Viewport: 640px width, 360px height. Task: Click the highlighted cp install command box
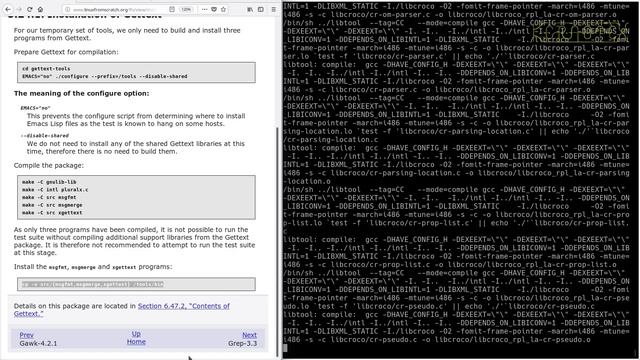136,284
